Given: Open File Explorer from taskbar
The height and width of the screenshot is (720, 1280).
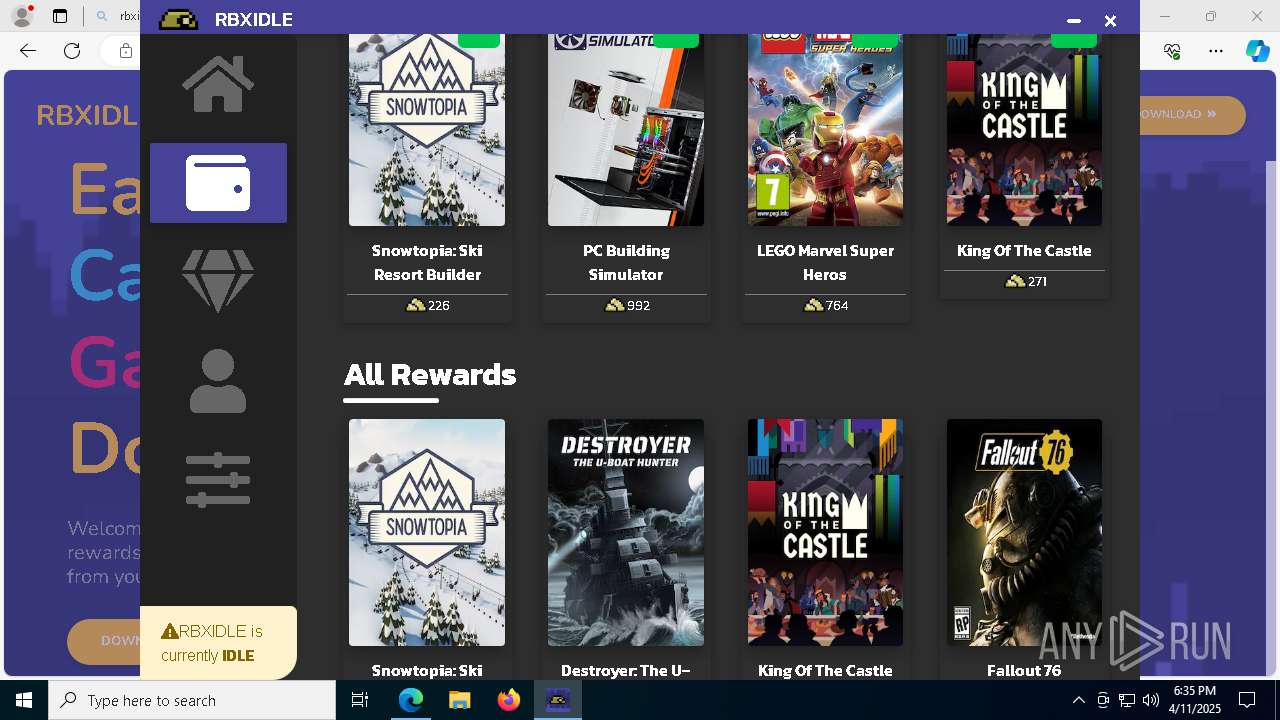Looking at the screenshot, I should point(460,700).
